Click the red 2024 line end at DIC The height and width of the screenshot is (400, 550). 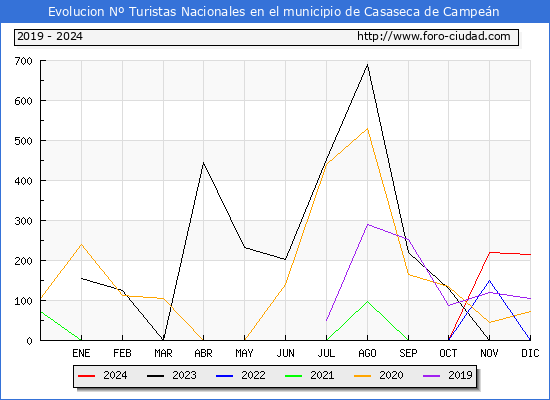(x=530, y=254)
